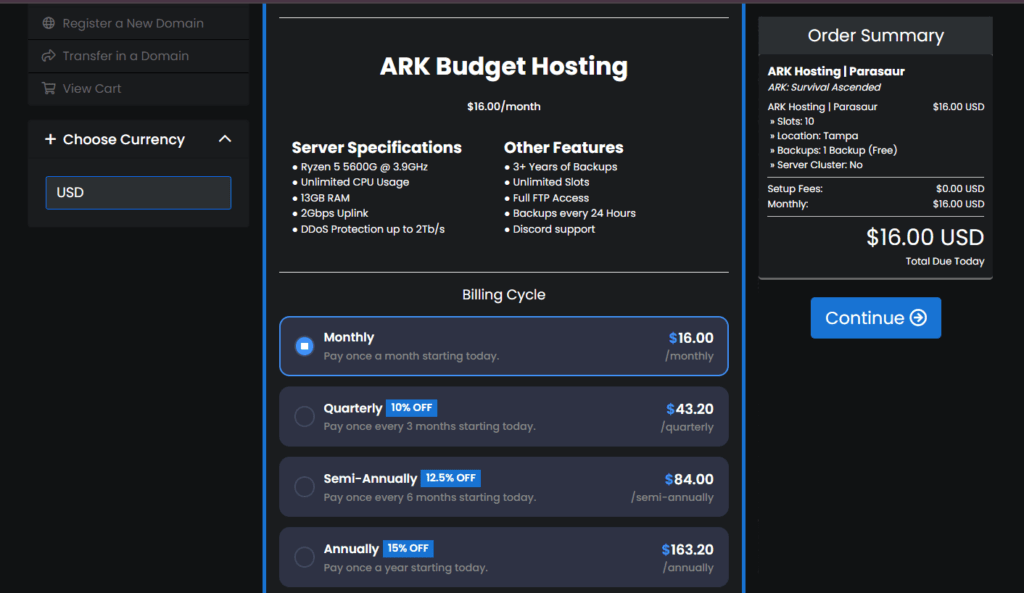Click ARK Hosting | Parasaur bold title
Viewport: 1024px width, 593px height.
pyautogui.click(x=836, y=71)
